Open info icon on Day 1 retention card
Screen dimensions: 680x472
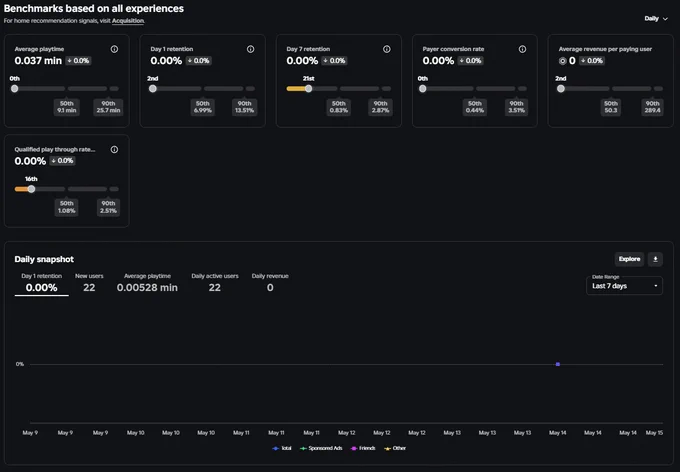[250, 49]
